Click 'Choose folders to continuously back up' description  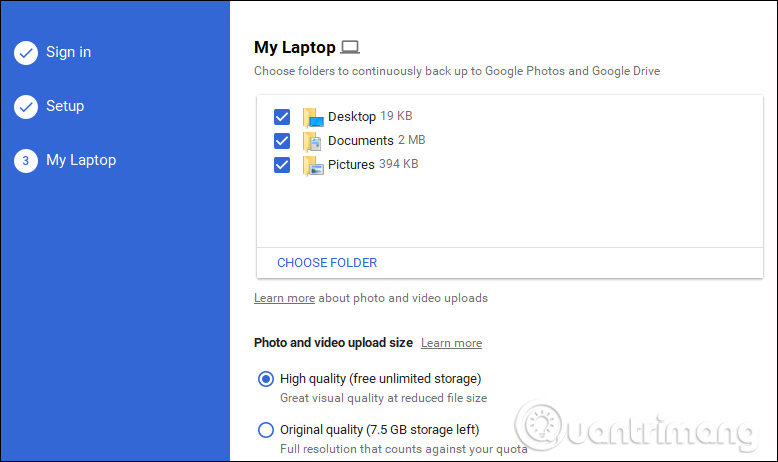coord(457,71)
